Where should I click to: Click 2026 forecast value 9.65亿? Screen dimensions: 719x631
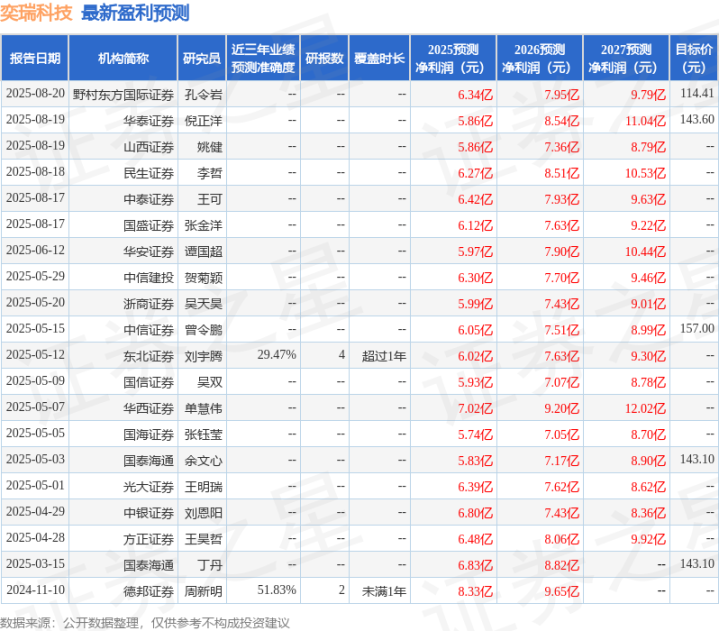coord(562,591)
